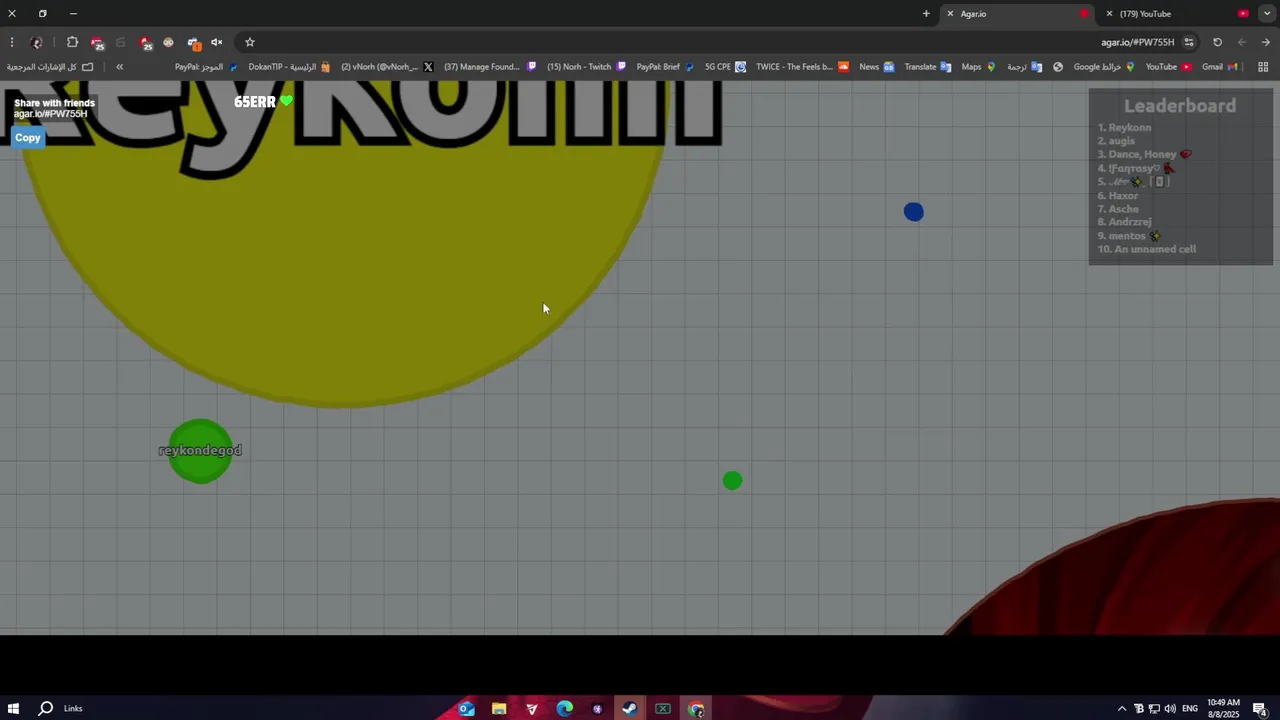
Task: Open the volume control in tray
Action: (x=1170, y=709)
